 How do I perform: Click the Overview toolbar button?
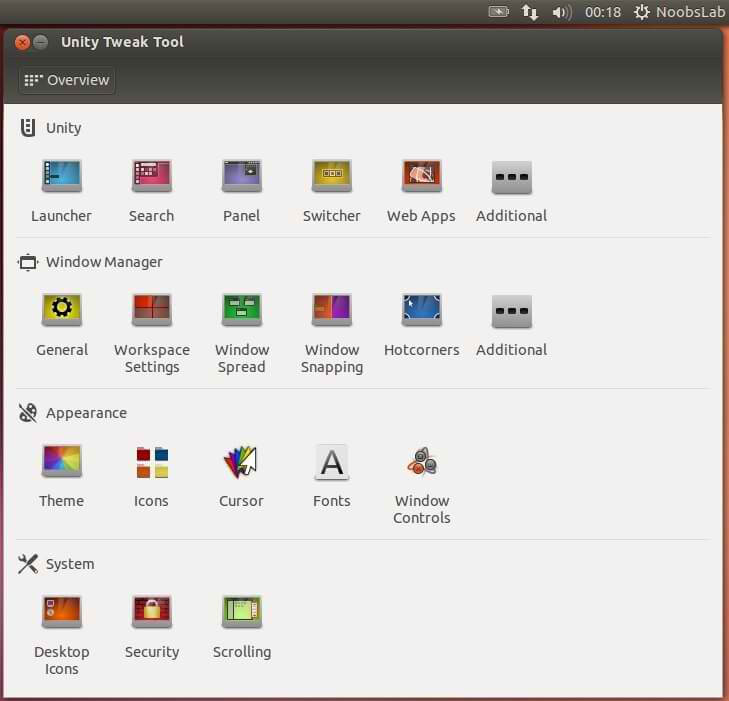[x=67, y=80]
